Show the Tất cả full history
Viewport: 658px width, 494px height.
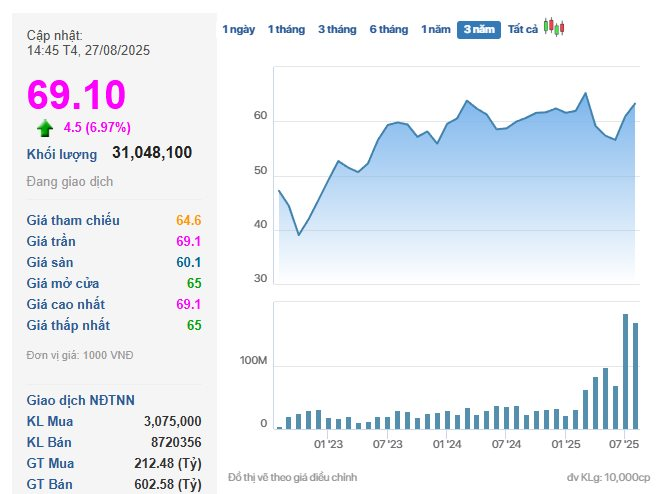pos(522,30)
